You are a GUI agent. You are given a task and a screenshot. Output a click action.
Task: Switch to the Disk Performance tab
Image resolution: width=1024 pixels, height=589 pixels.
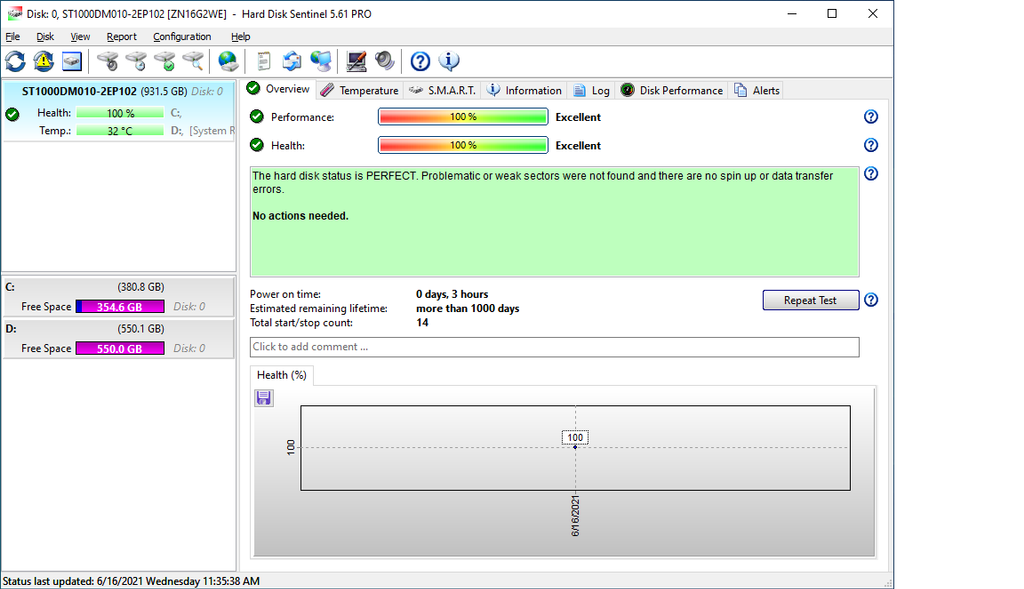pyautogui.click(x=672, y=91)
